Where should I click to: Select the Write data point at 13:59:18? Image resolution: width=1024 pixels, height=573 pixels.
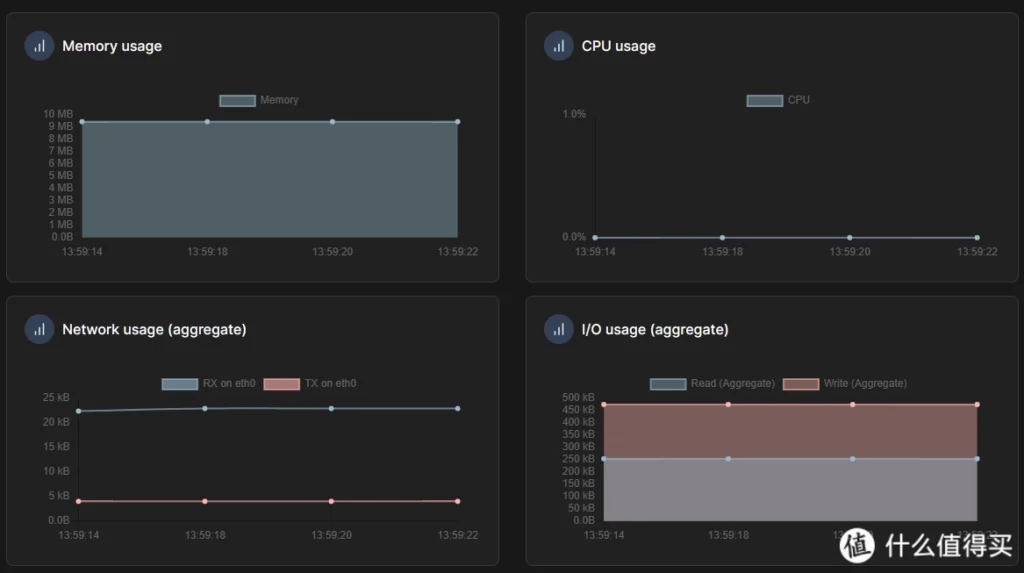click(728, 405)
